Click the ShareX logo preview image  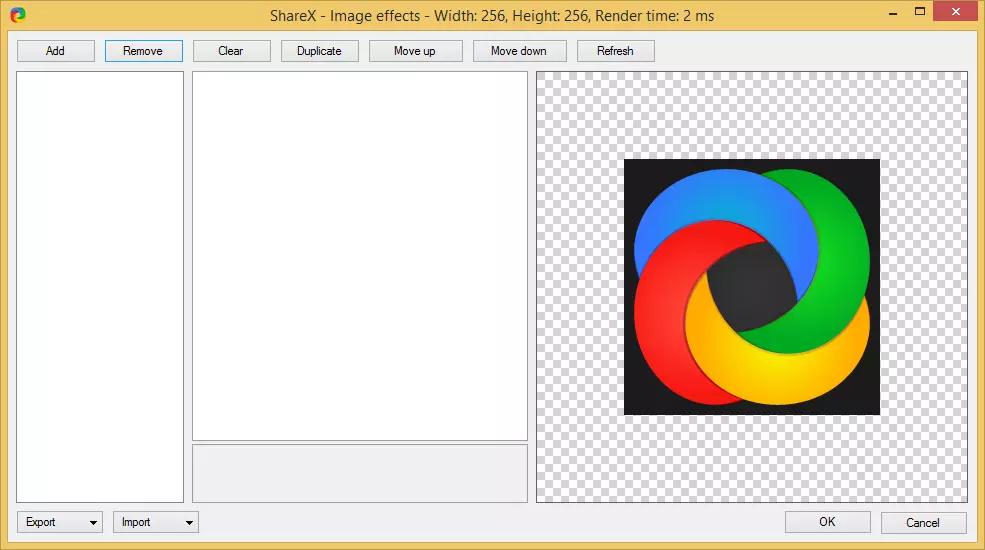[x=751, y=287]
